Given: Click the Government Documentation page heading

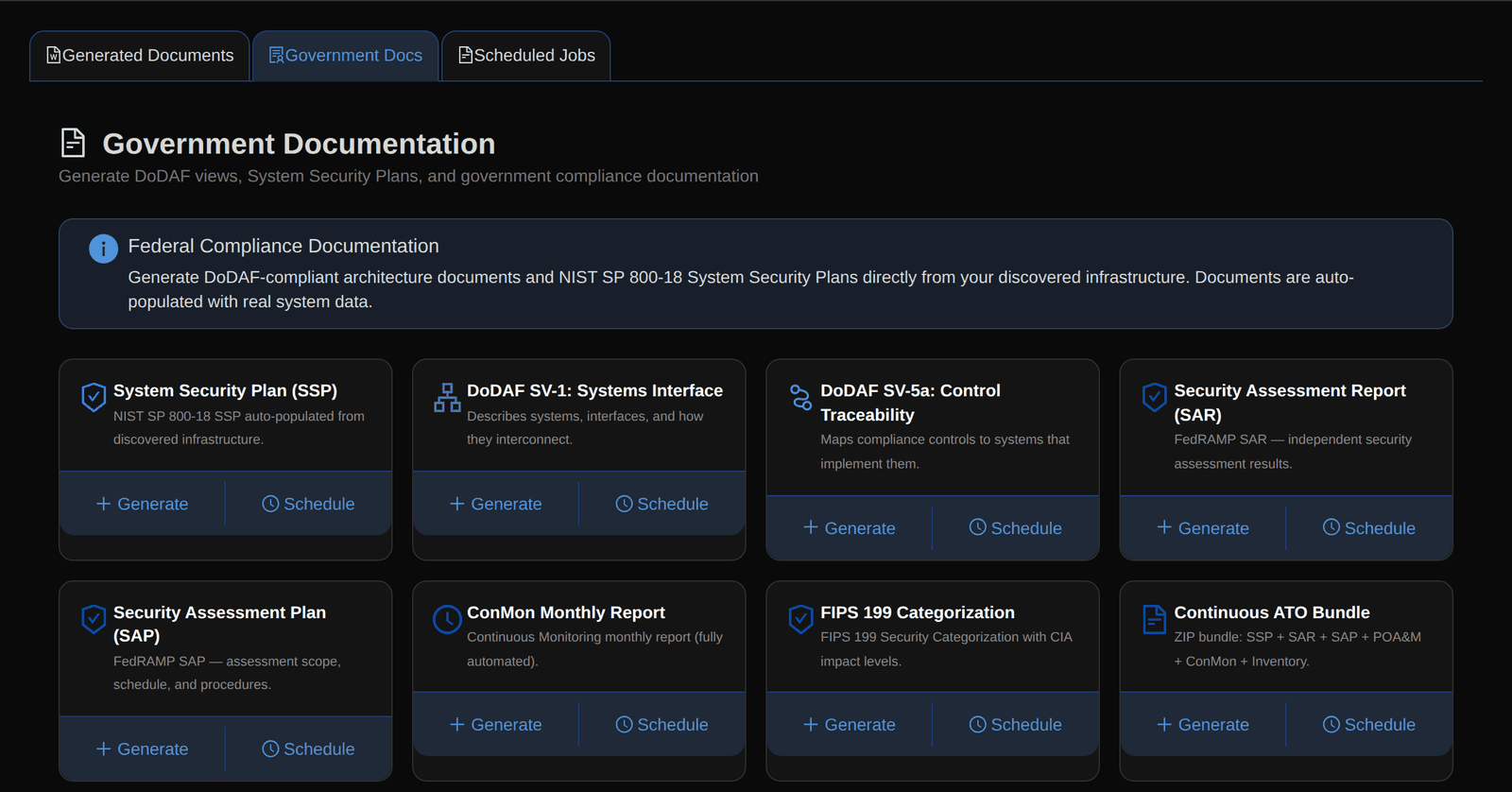Looking at the screenshot, I should (299, 144).
